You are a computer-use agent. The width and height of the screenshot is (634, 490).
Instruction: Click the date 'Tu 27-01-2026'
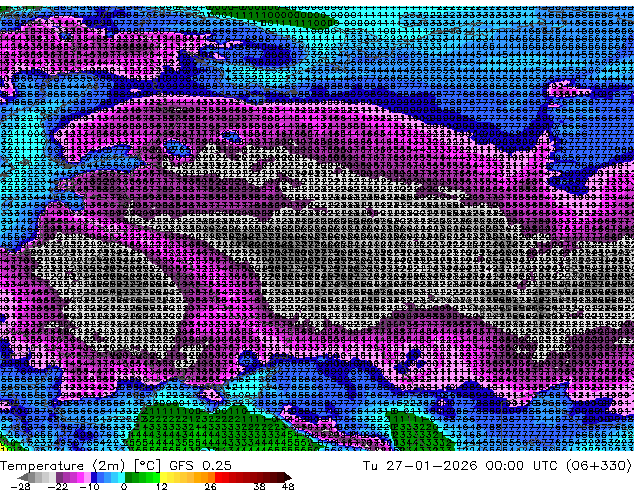pos(420,466)
